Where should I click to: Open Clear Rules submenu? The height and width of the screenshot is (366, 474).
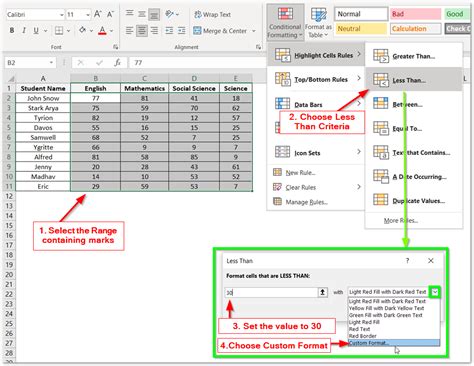[315, 187]
